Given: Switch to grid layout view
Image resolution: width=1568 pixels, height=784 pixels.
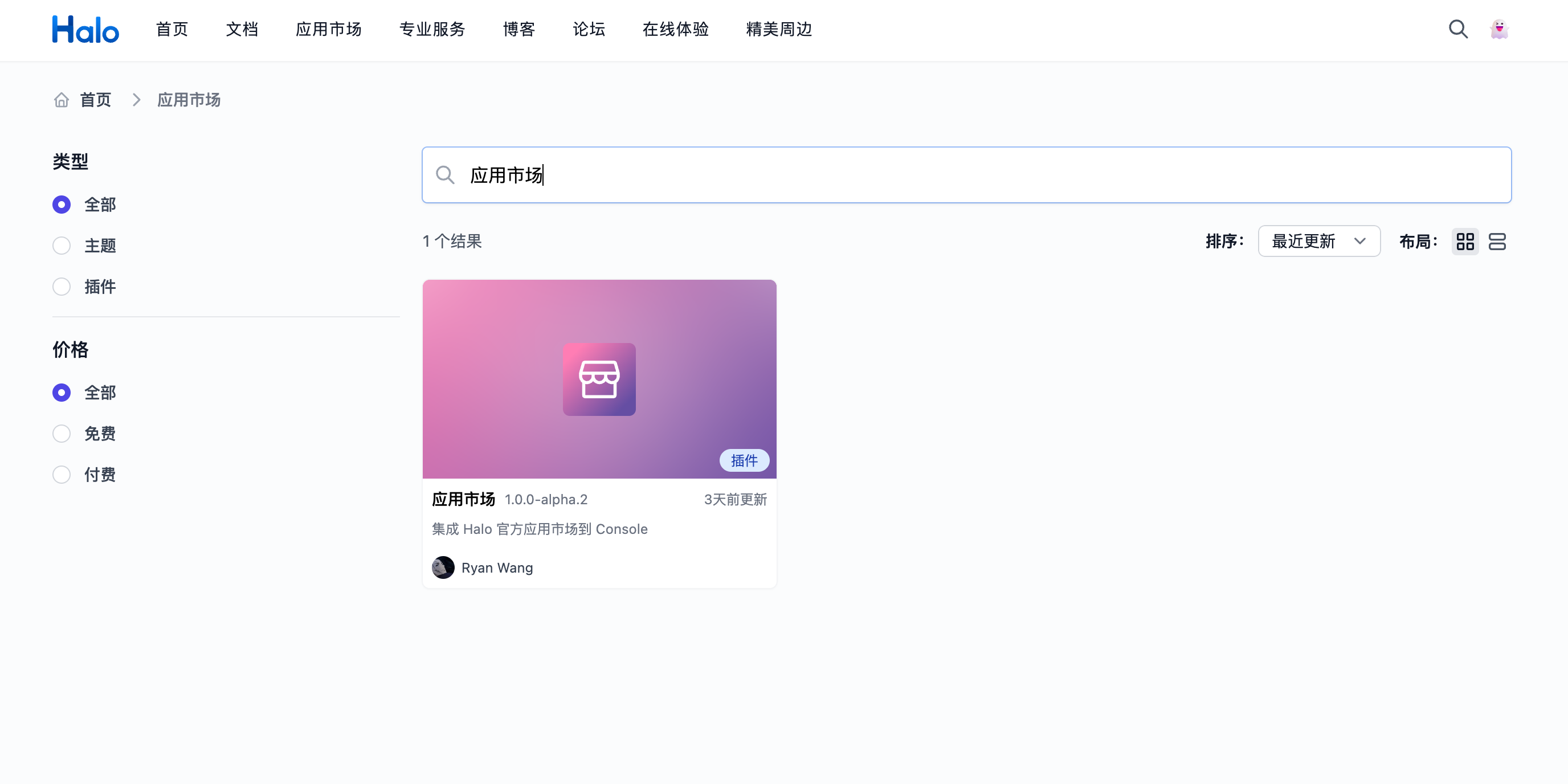Looking at the screenshot, I should pyautogui.click(x=1464, y=242).
